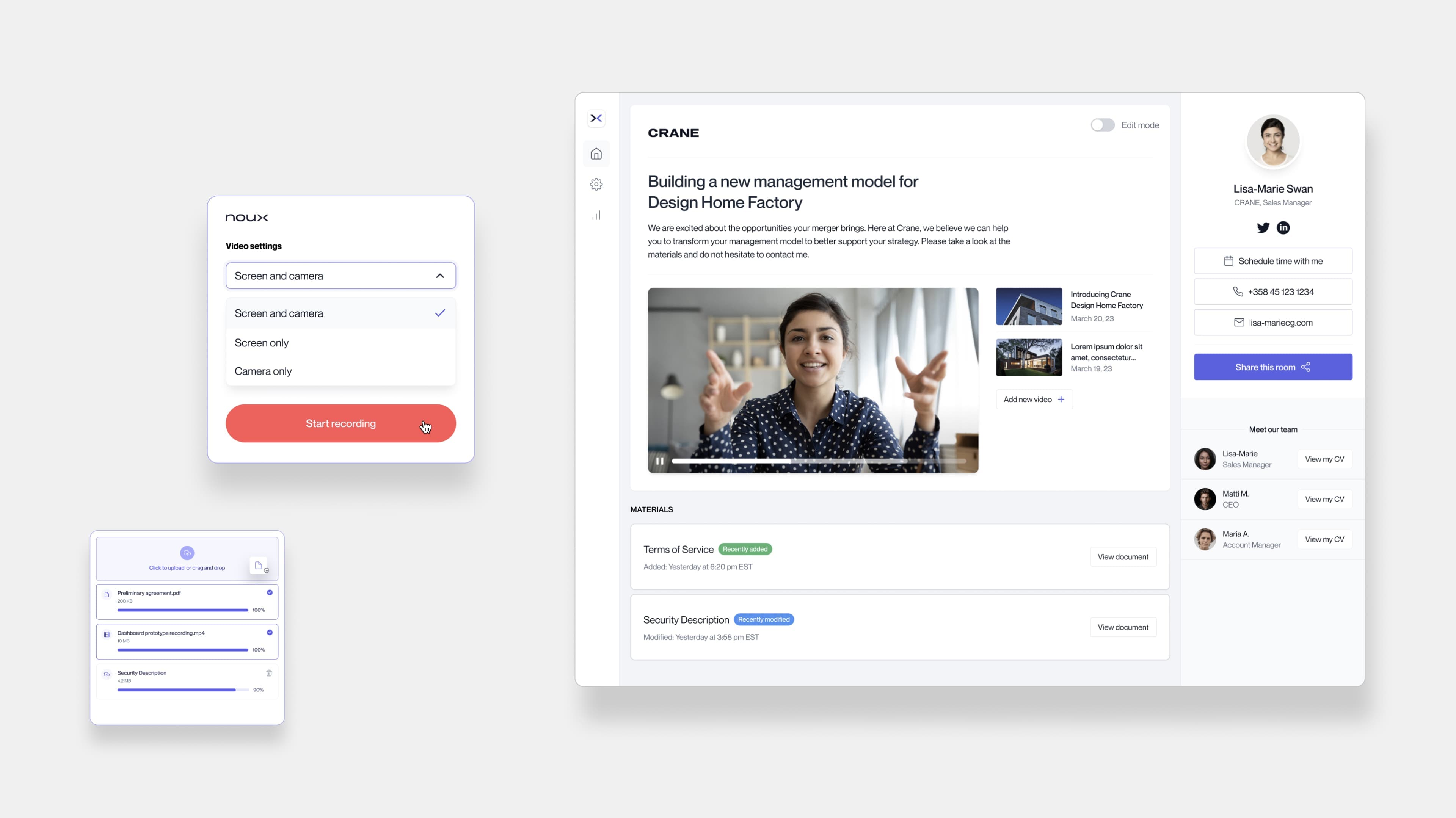Click the Dashboard prototype recording.mp4 progress bar
Screen dimensions: 1456x818
pos(182,650)
